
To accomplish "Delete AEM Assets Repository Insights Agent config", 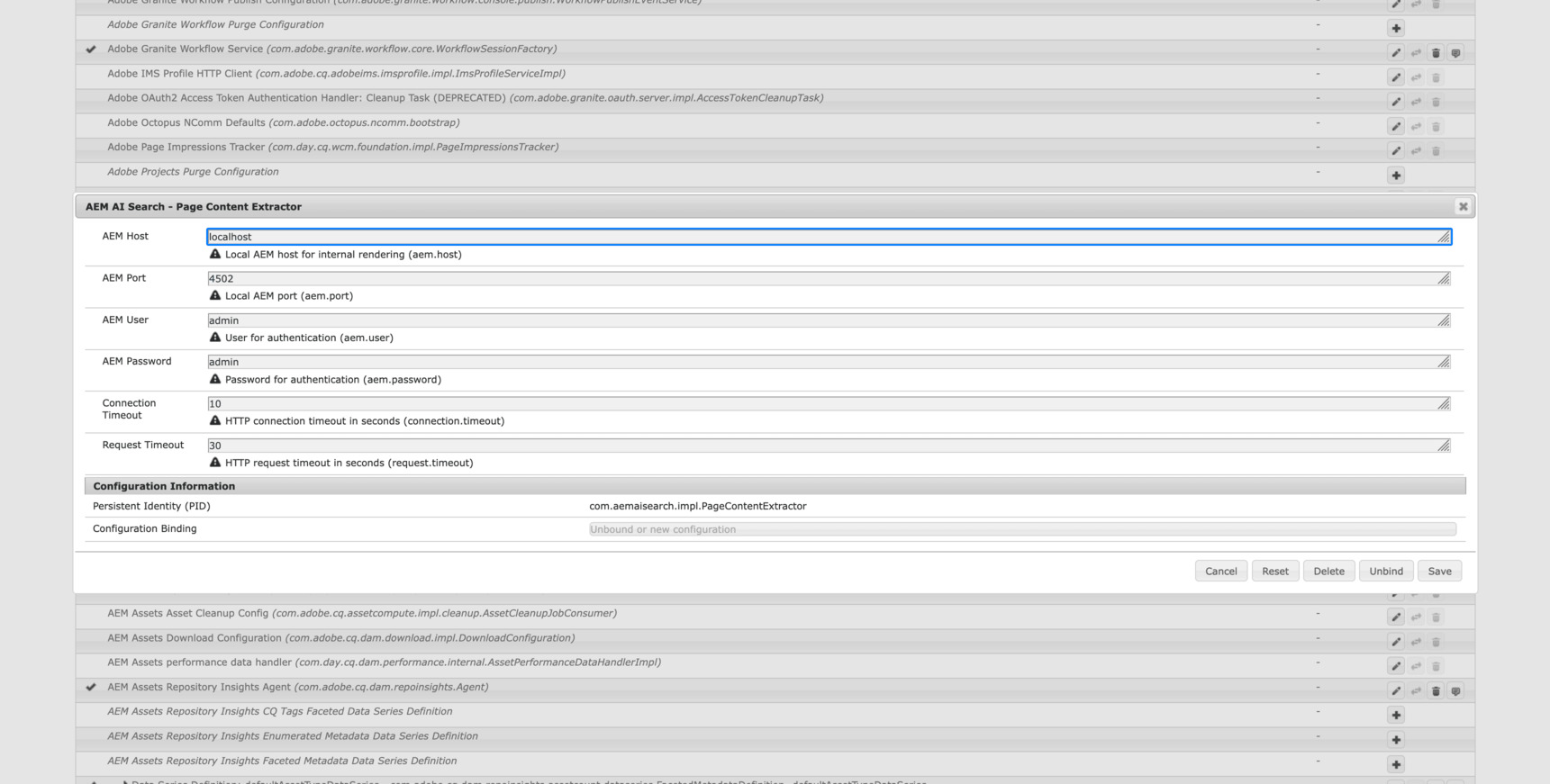I will (x=1436, y=691).
